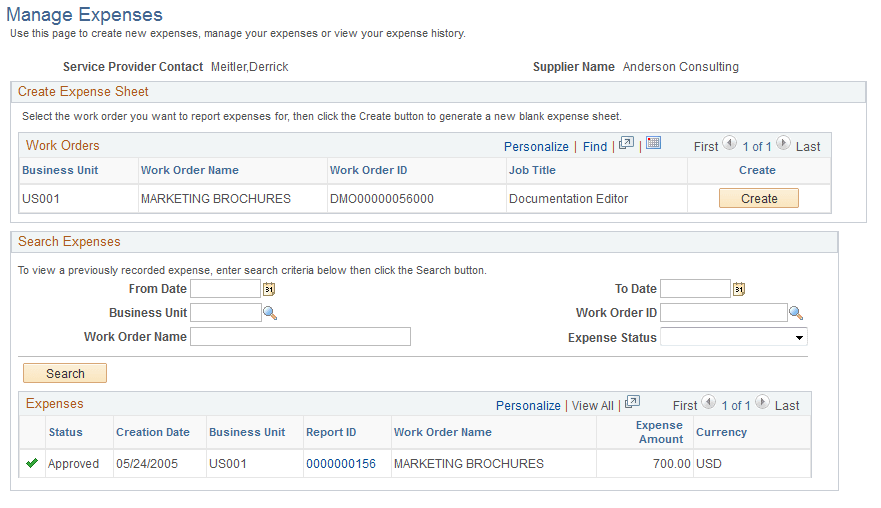Focus the Business Unit search field
The height and width of the screenshot is (508, 881).
226,312
